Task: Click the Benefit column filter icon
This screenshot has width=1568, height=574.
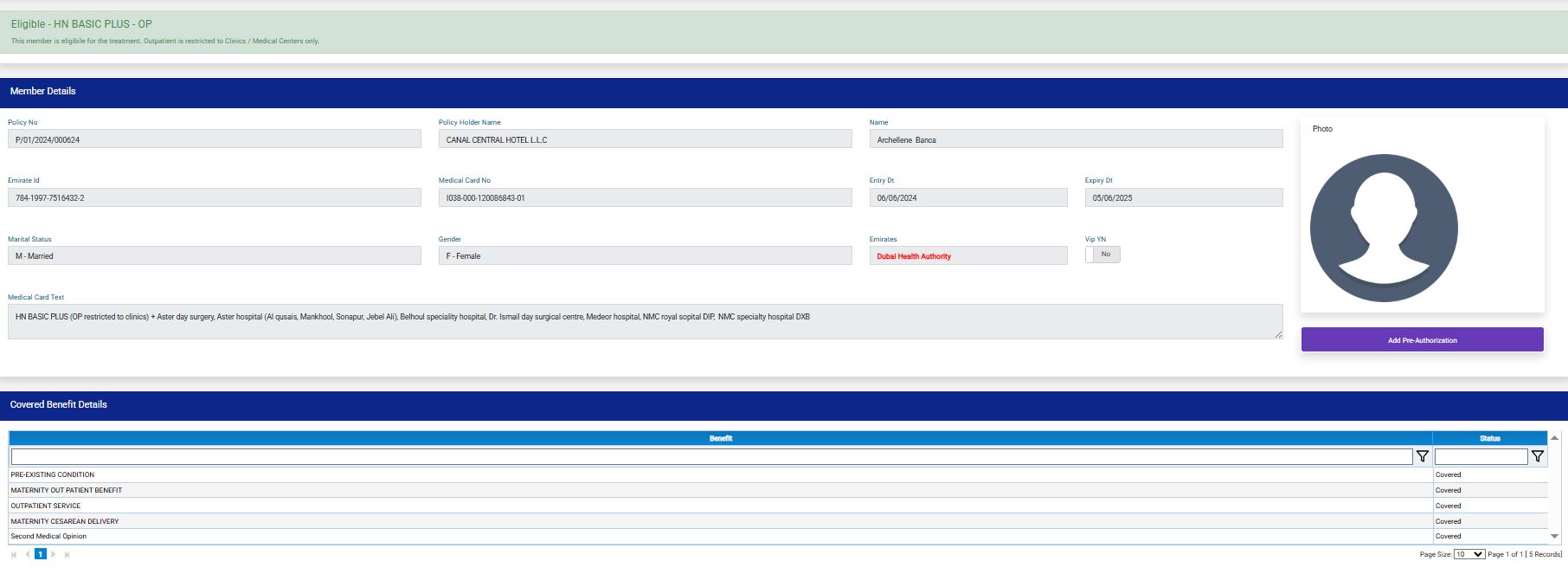Action: tap(1422, 456)
